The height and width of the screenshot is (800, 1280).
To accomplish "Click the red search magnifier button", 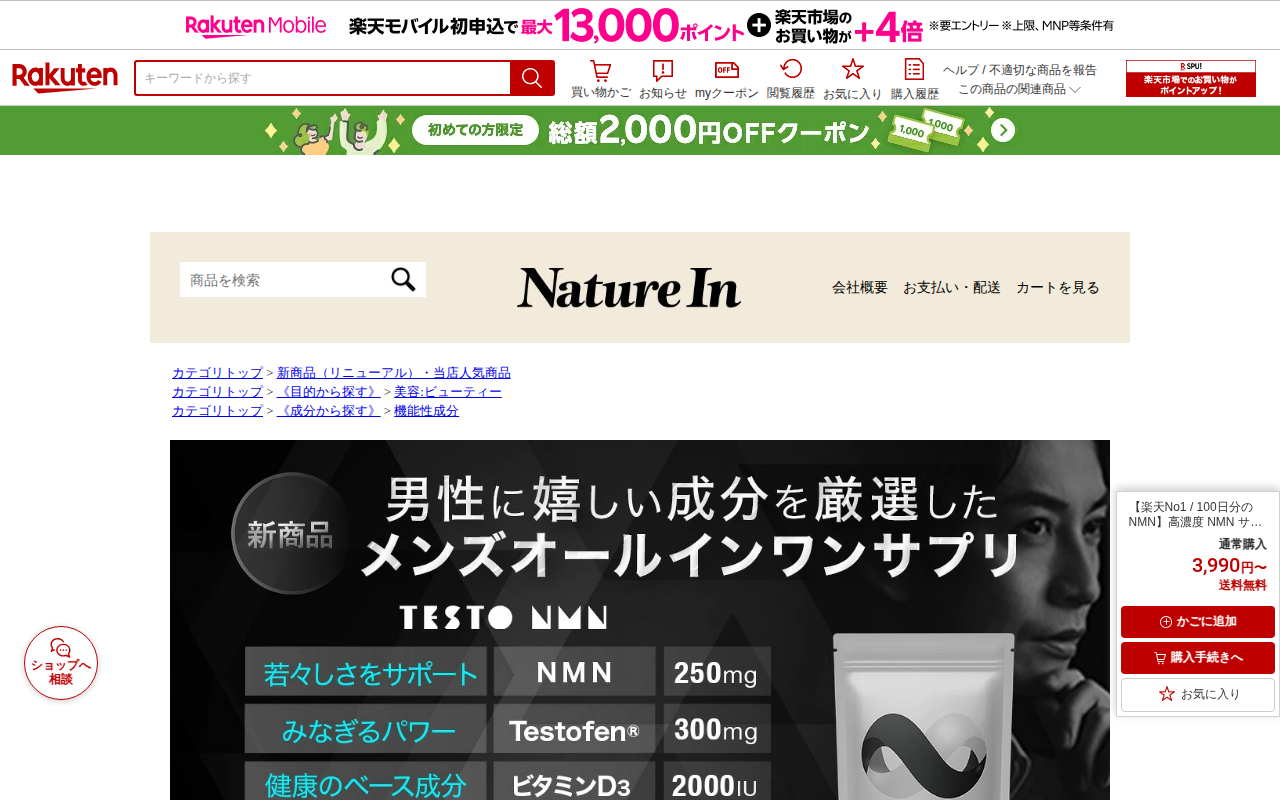I will pos(532,78).
